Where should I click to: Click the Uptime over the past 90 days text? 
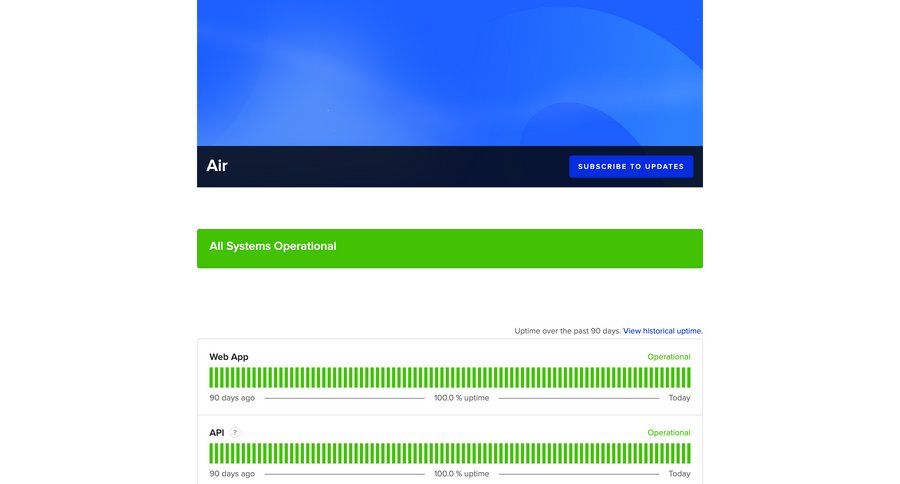point(568,331)
